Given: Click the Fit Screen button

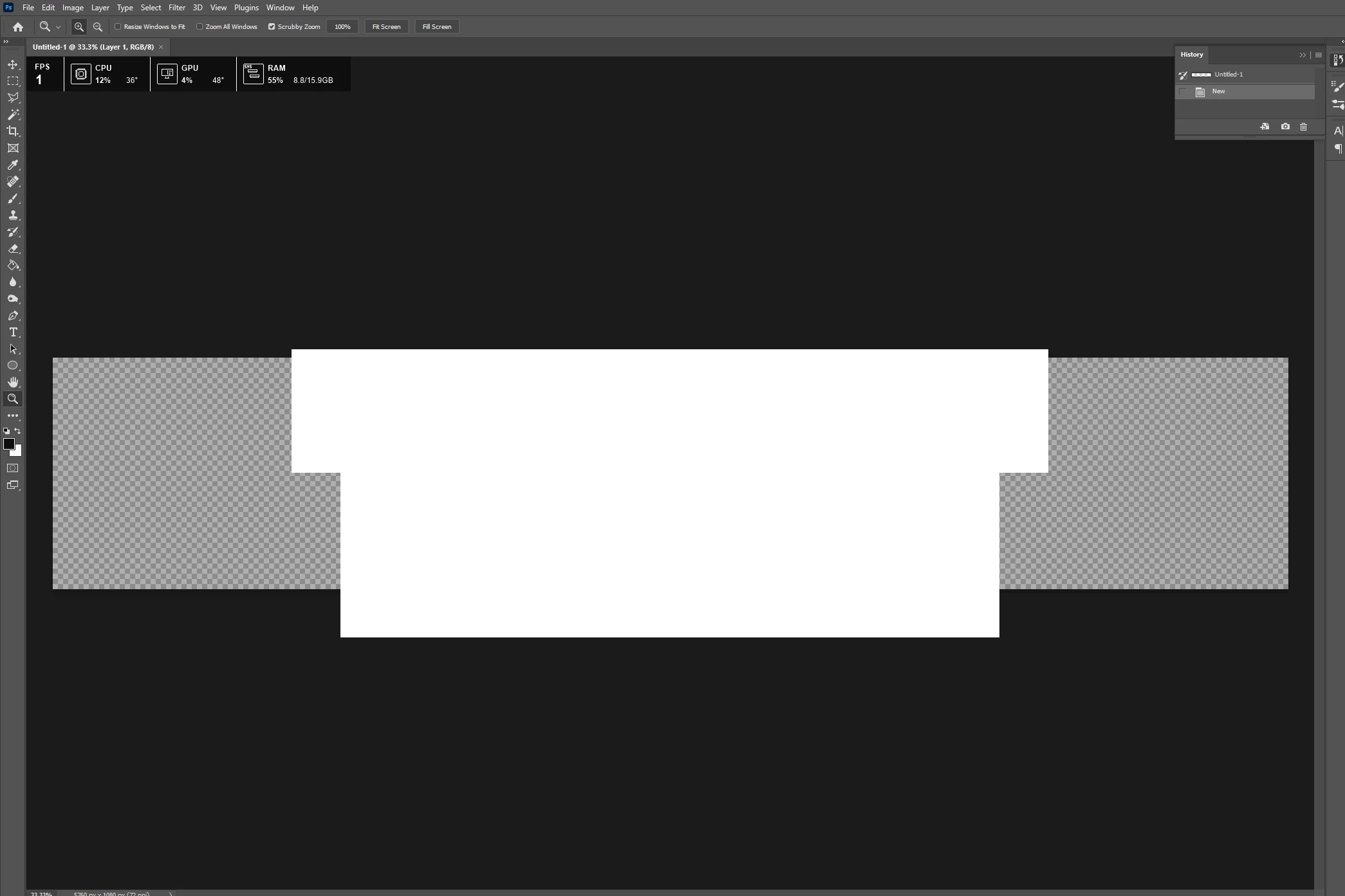Looking at the screenshot, I should click(386, 26).
